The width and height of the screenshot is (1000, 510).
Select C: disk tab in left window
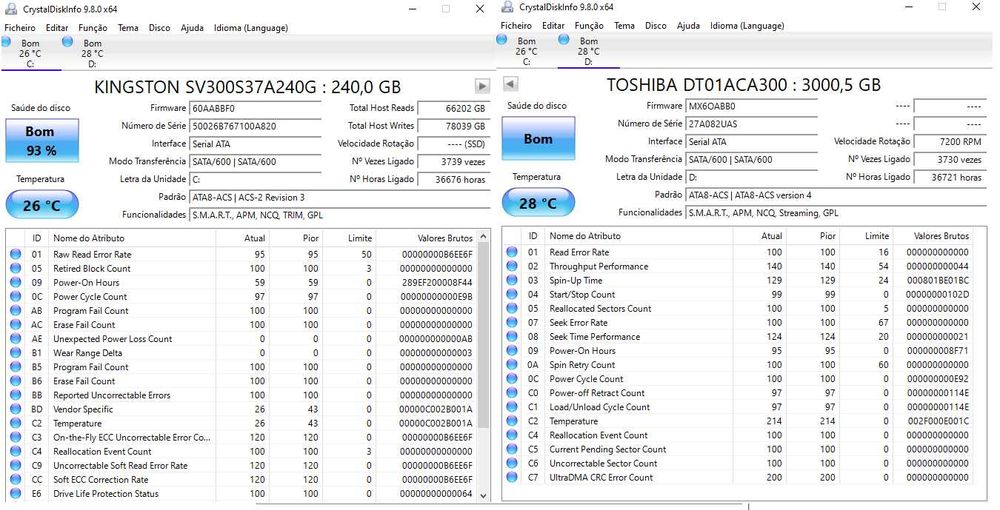point(30,54)
